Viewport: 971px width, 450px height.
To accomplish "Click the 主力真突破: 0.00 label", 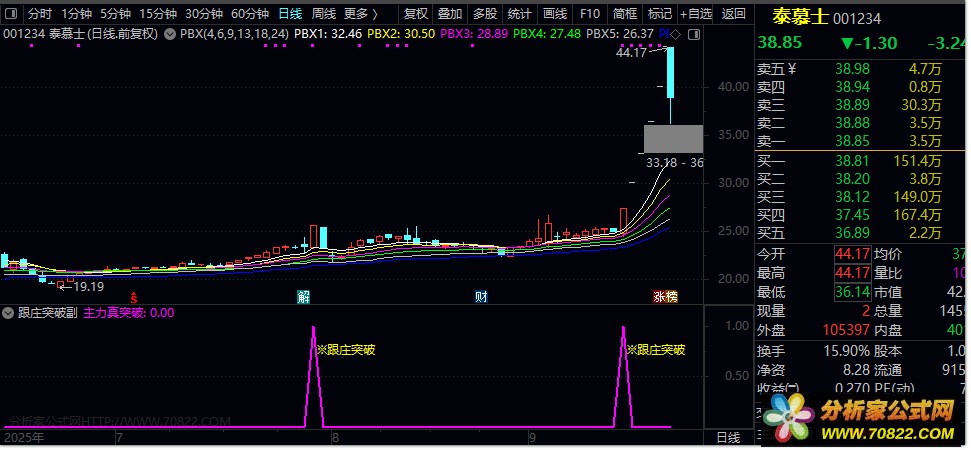I will click(129, 313).
